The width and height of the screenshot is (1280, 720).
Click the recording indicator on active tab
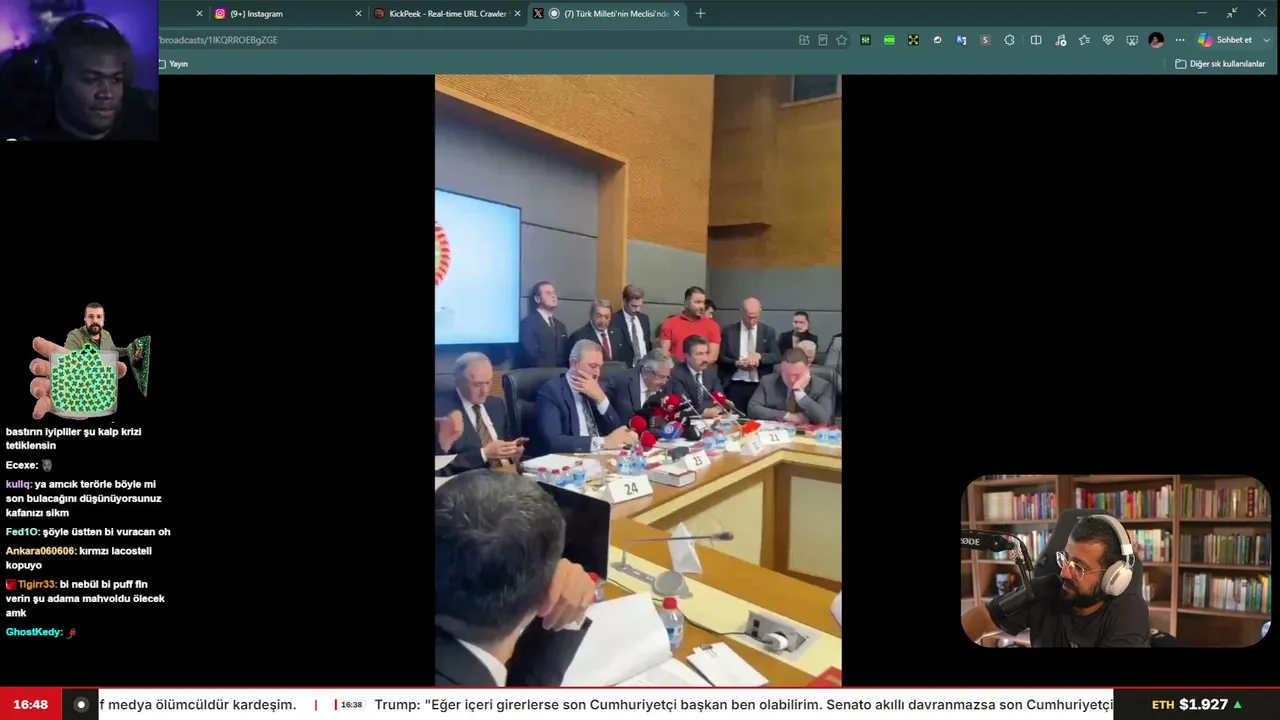554,14
